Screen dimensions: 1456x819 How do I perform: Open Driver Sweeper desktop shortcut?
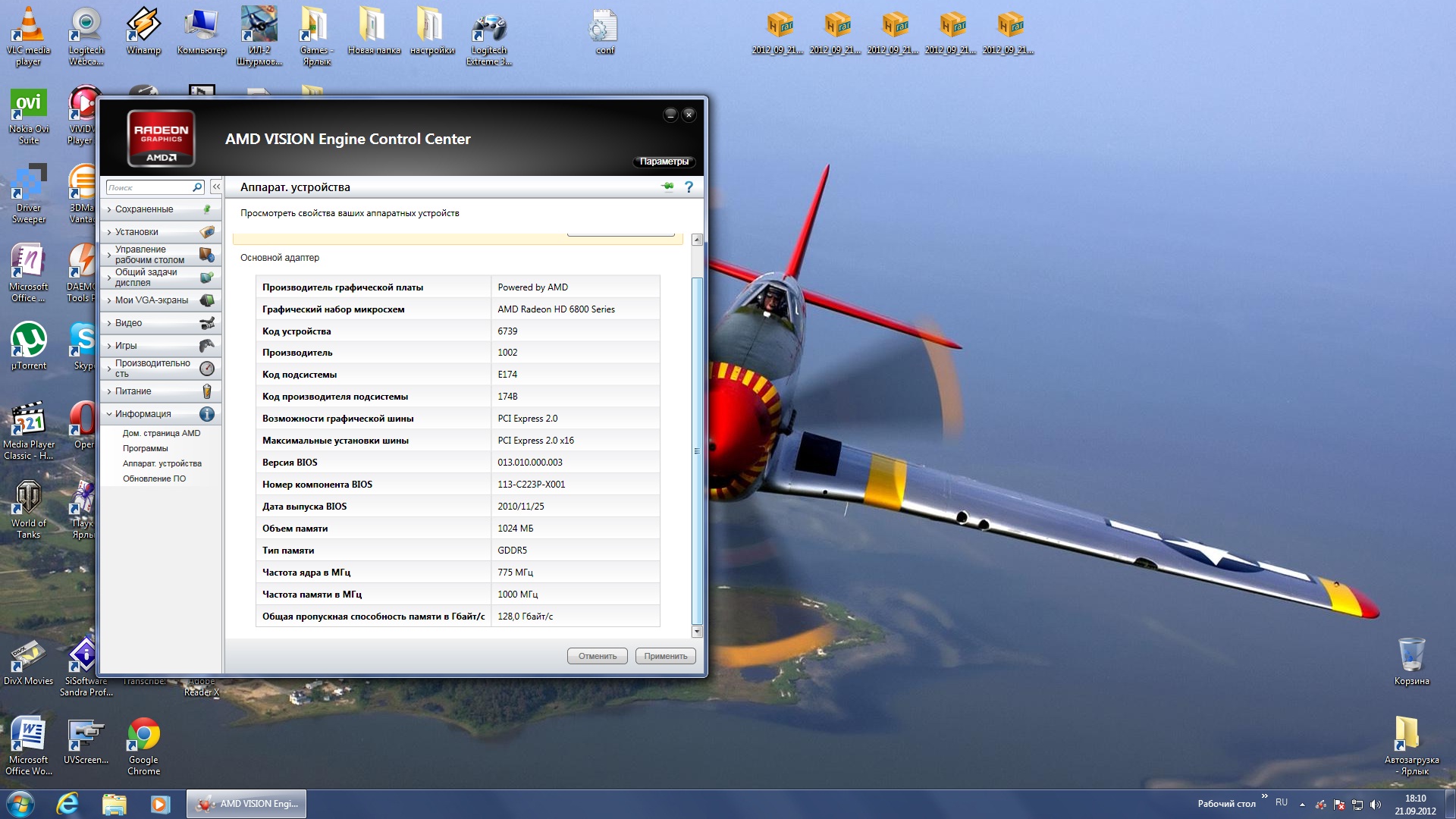tap(28, 194)
